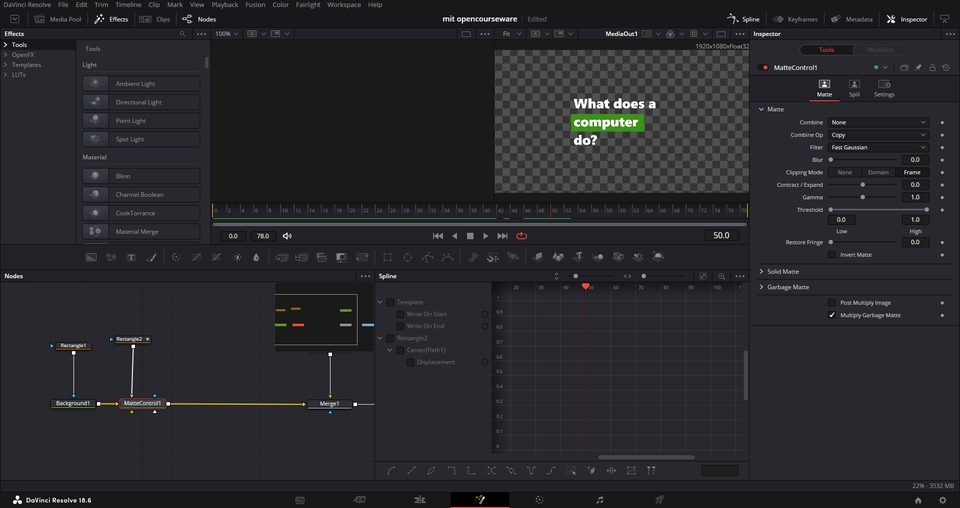Add a B-Spline mask tool from the toolbar

tap(448, 258)
